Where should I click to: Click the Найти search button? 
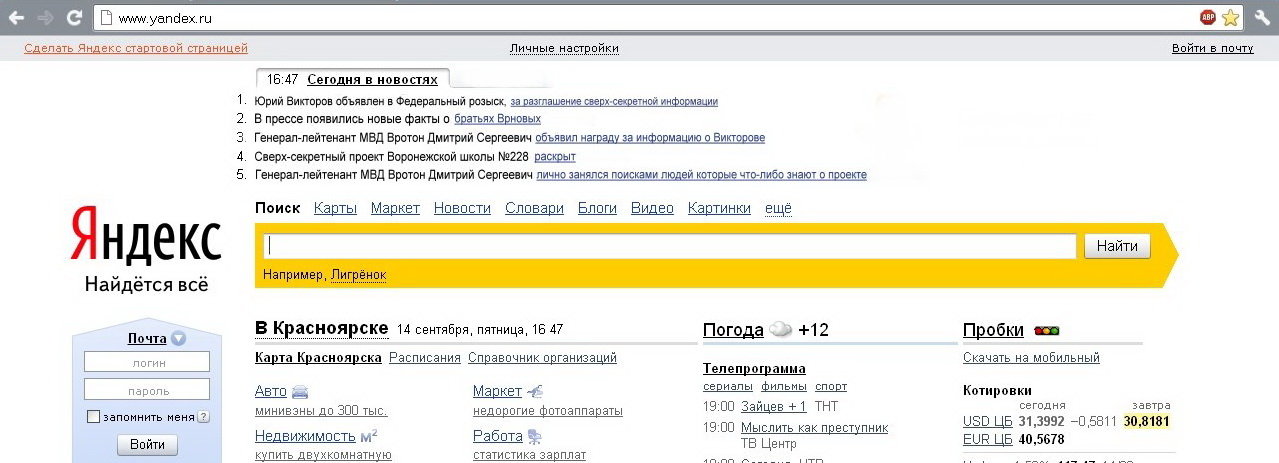[x=1117, y=245]
